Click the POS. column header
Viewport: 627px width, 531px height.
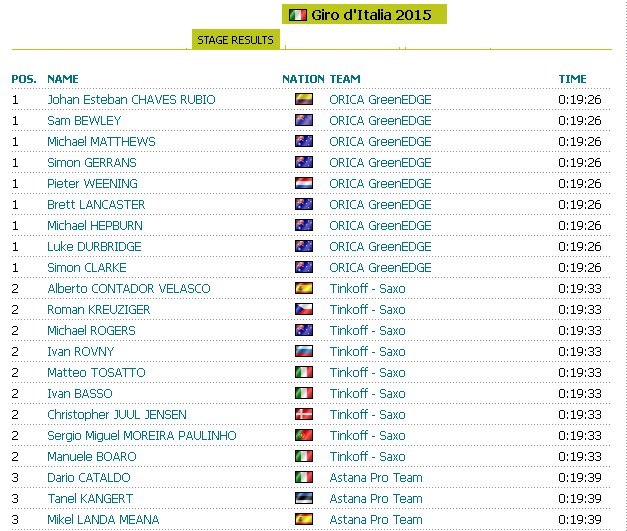pyautogui.click(x=24, y=79)
